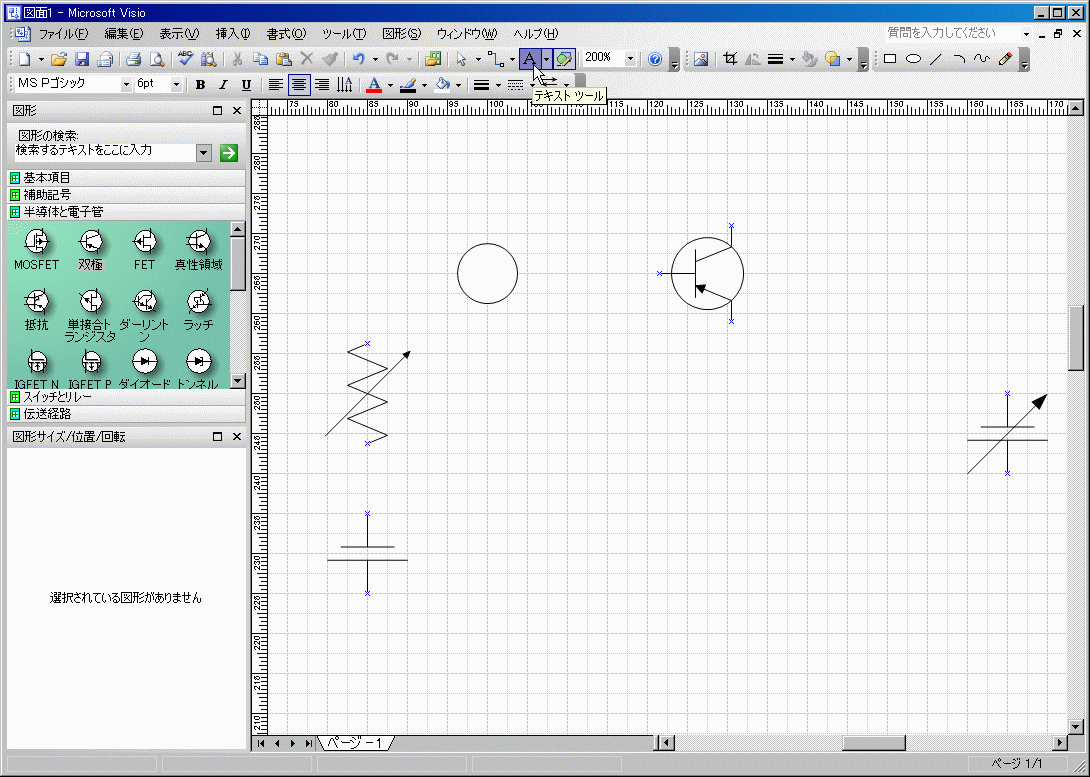The image size is (1090, 777).
Task: Open the 図形(S) menu
Action: point(401,34)
